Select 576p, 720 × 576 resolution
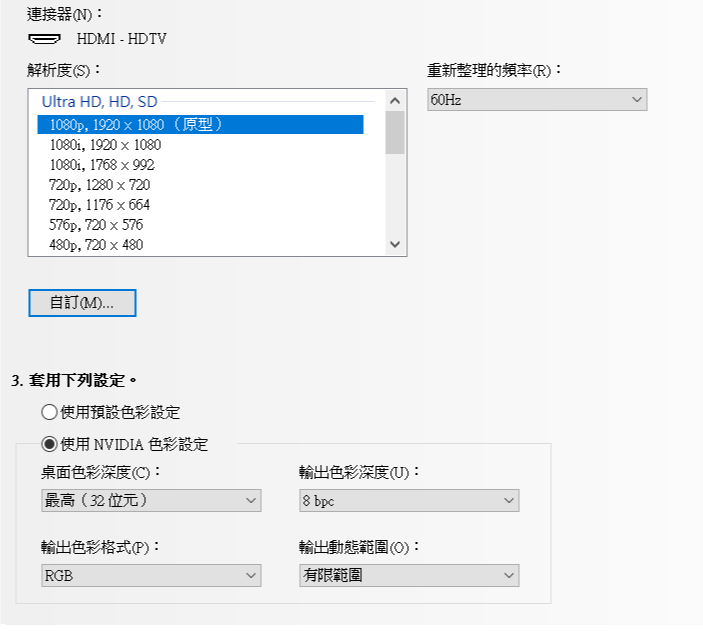703x631 pixels. [200, 225]
